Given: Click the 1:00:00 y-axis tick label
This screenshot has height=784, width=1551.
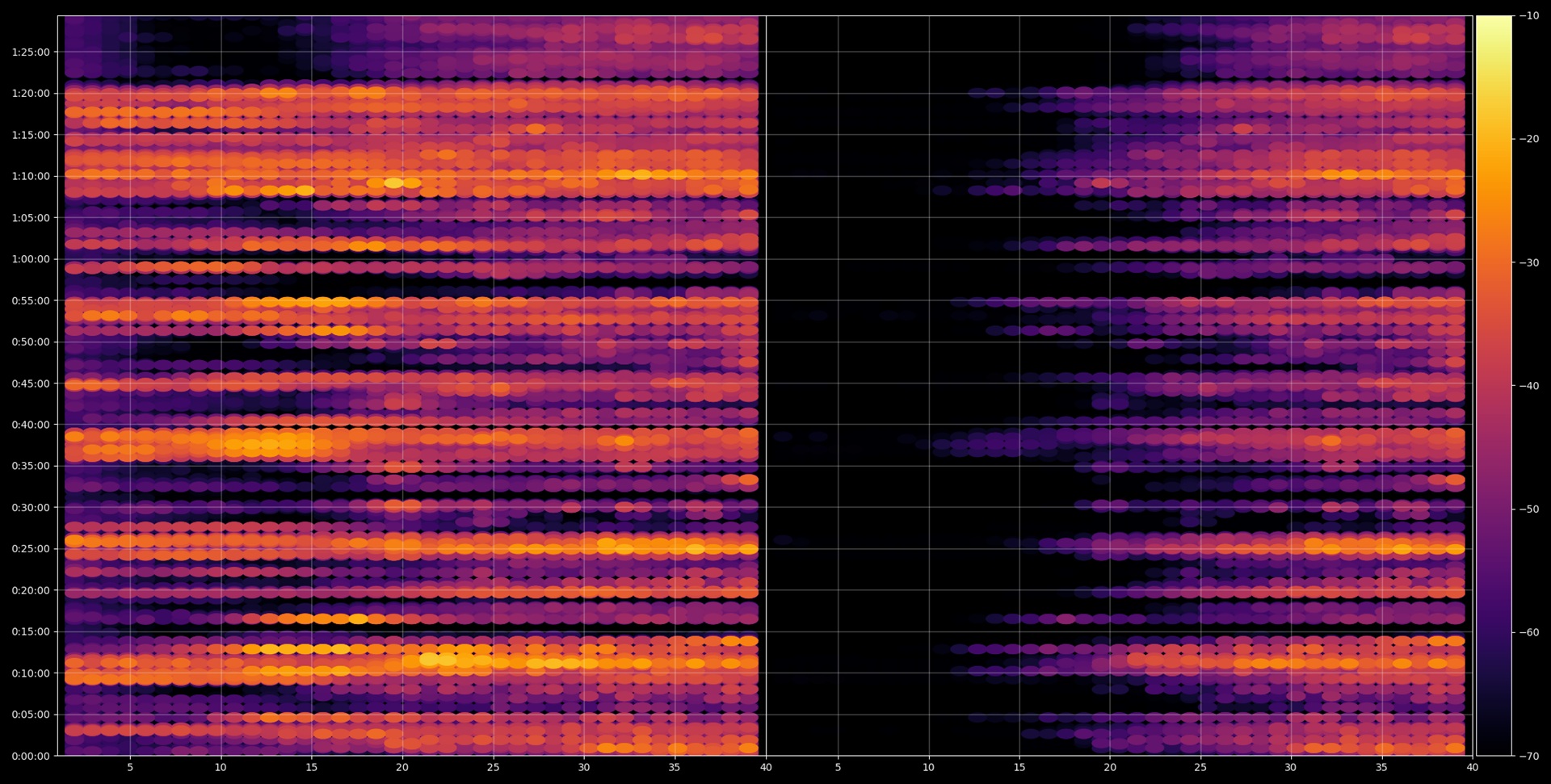Looking at the screenshot, I should 31,259.
